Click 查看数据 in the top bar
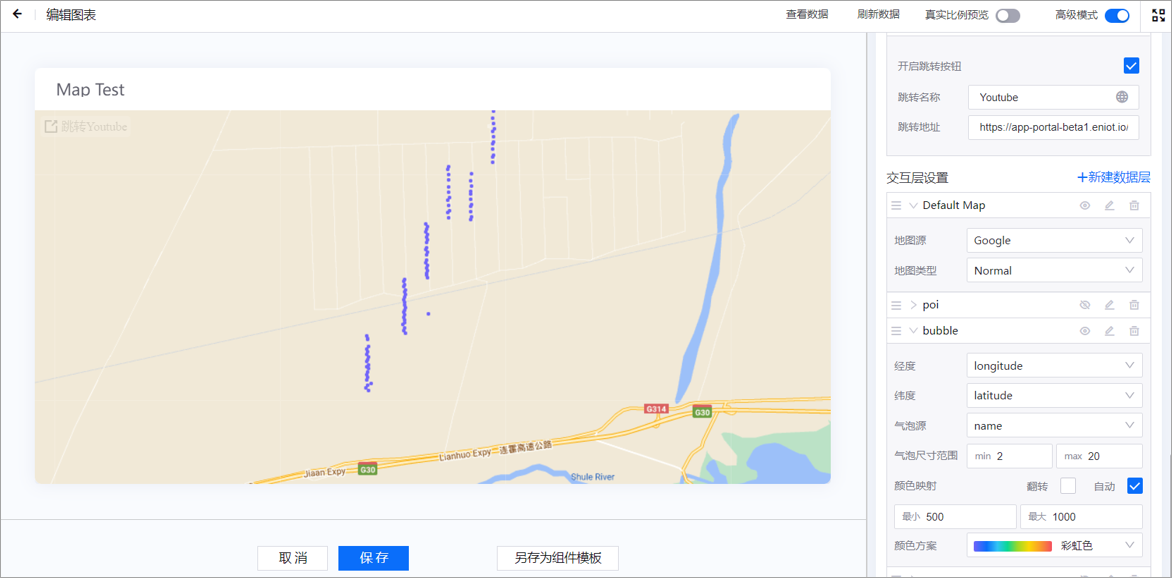This screenshot has height=578, width=1172. [806, 15]
